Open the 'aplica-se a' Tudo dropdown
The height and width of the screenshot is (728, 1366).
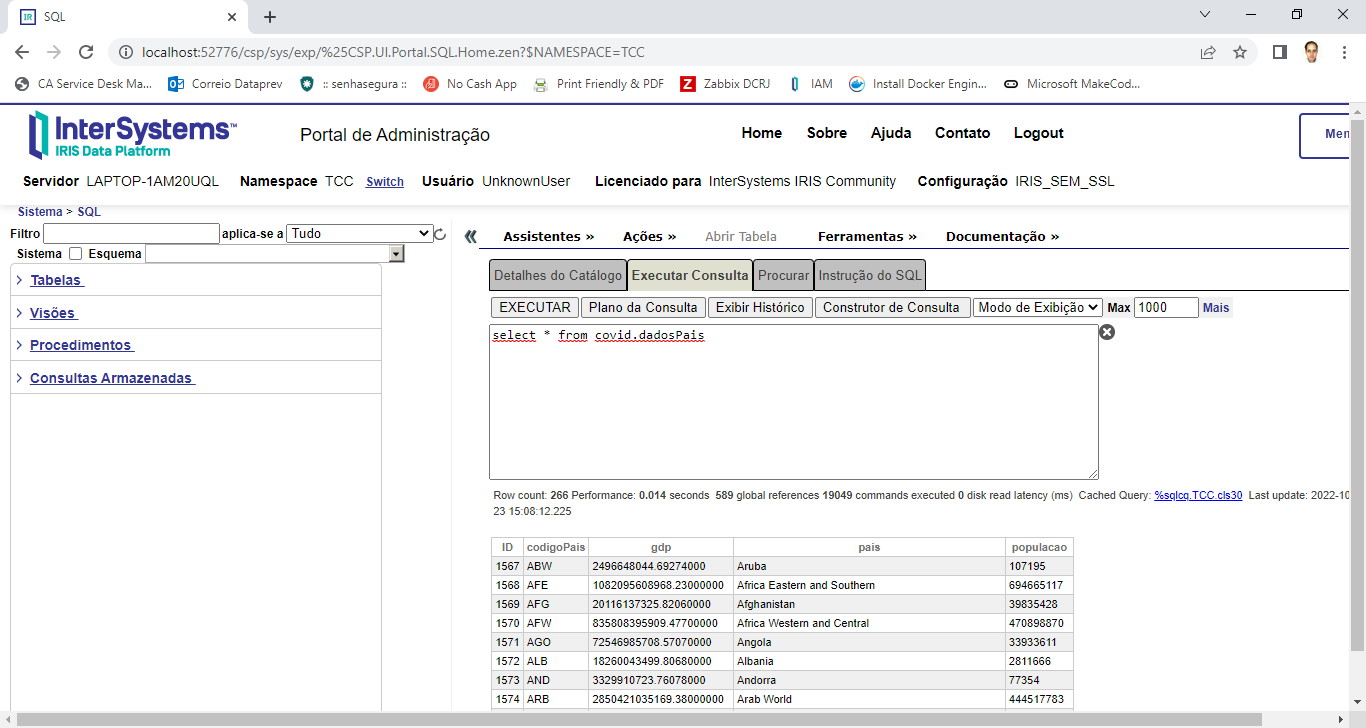pos(359,234)
